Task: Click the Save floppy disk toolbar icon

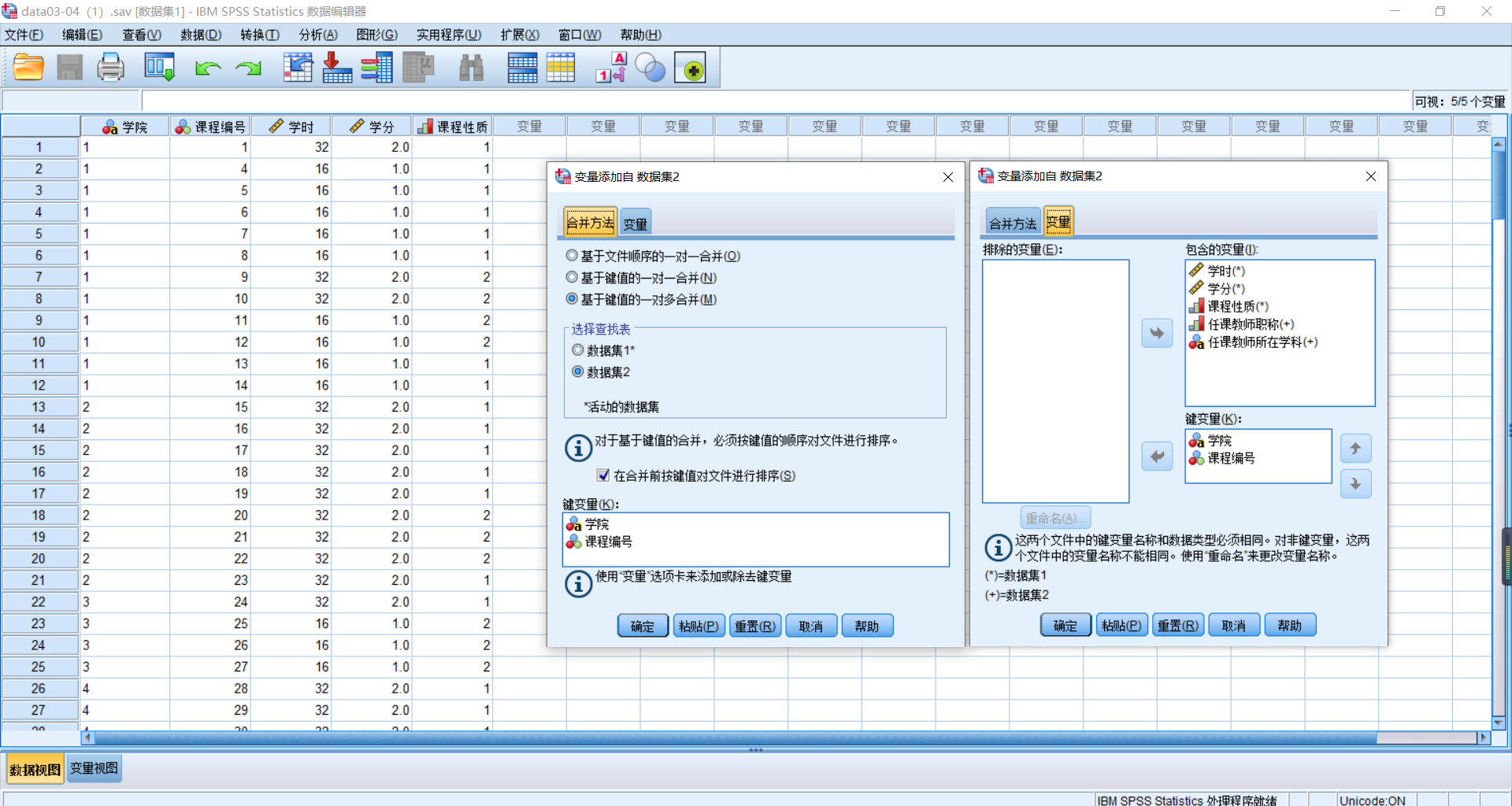Action: tap(69, 68)
